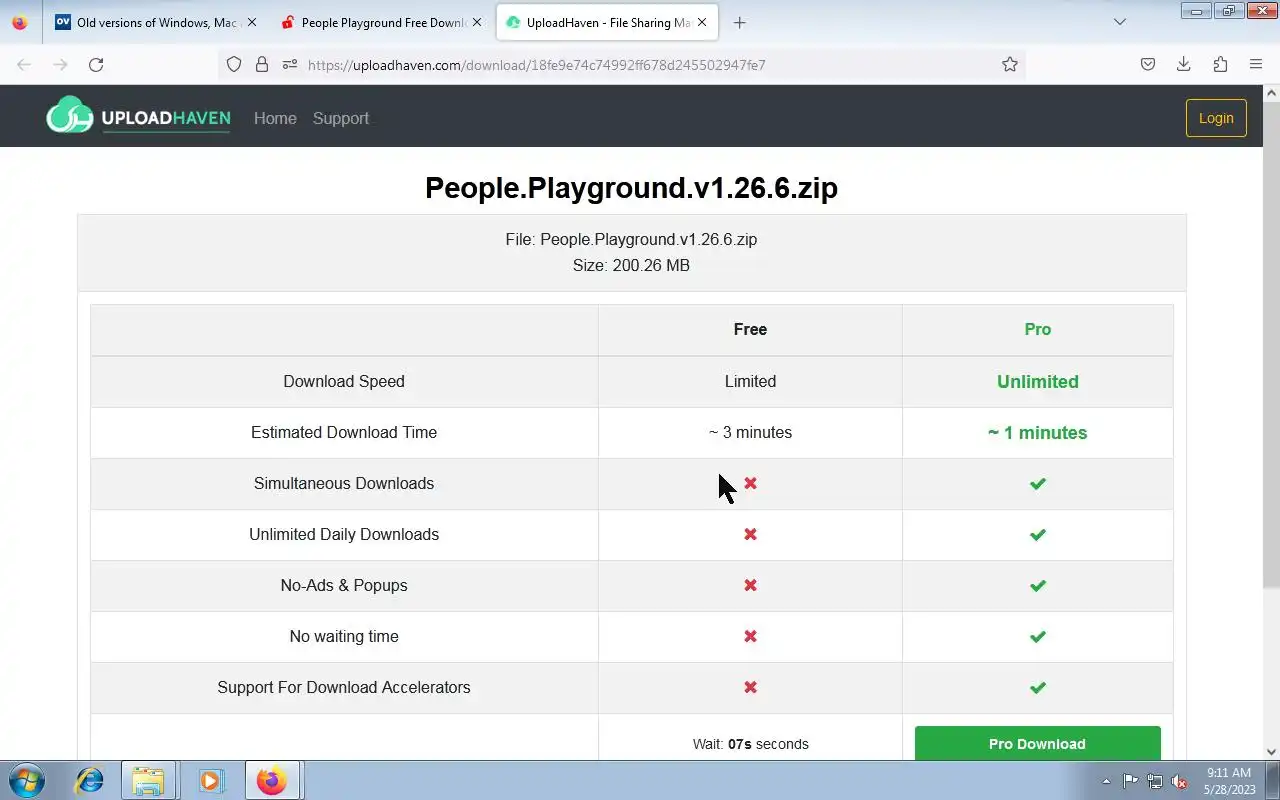Close the UploadHaven tab
The height and width of the screenshot is (800, 1280).
702,22
